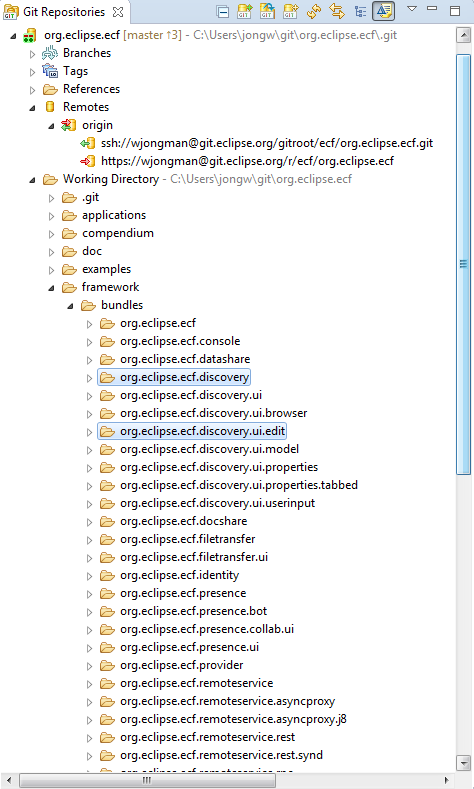Click the .git folder icon
The image size is (474, 789).
tap(69, 197)
